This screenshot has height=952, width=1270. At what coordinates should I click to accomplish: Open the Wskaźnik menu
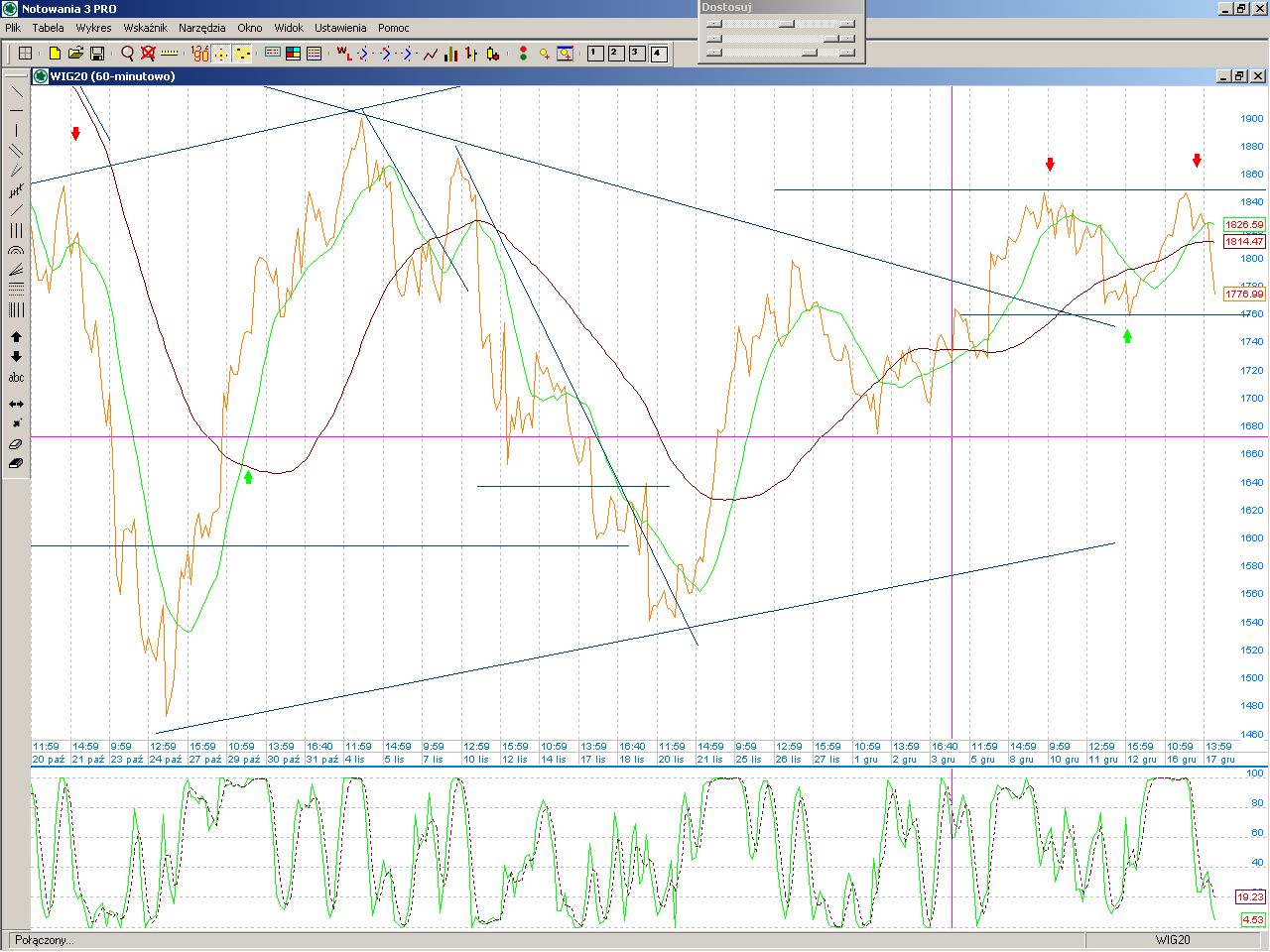point(145,28)
